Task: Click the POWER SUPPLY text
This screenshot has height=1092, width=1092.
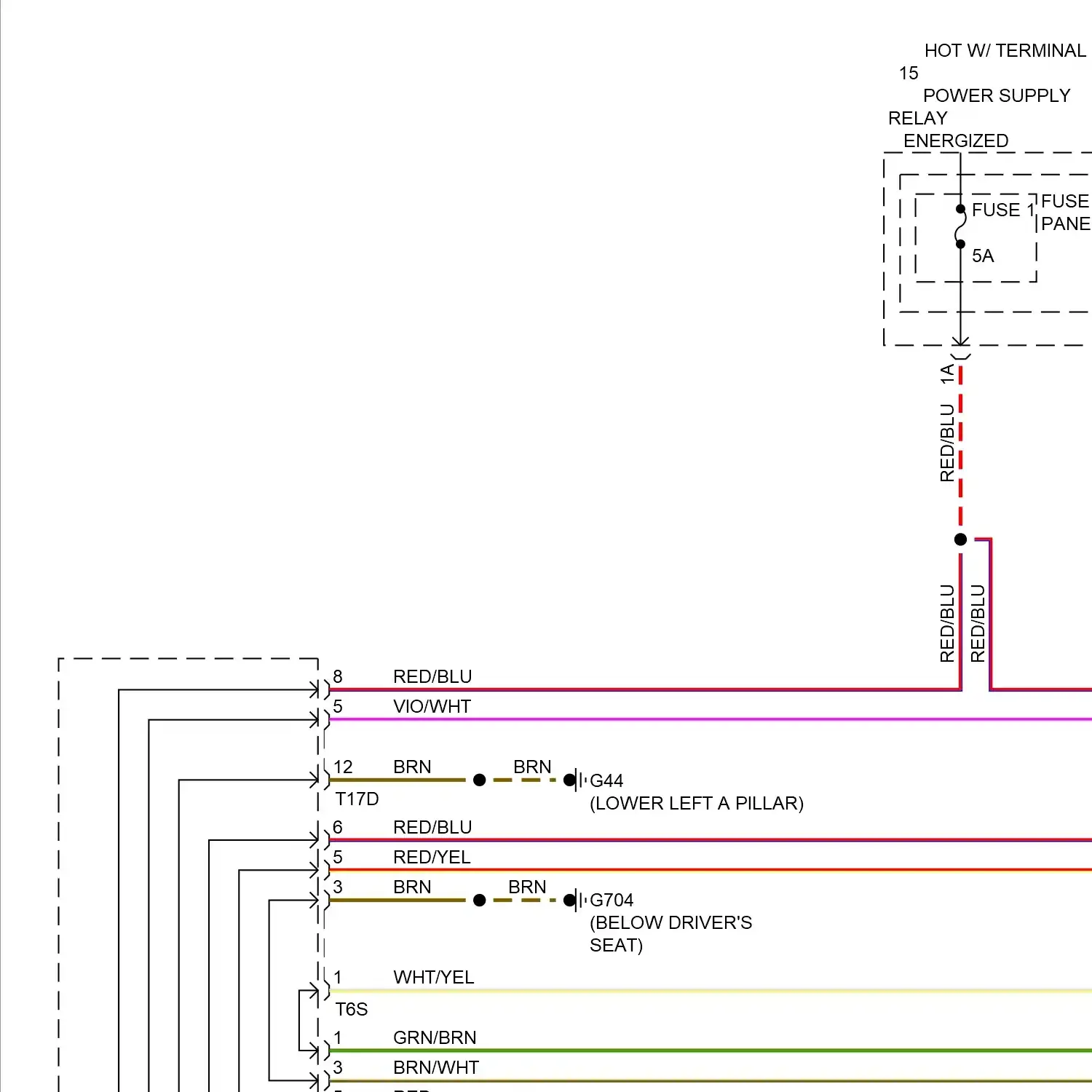Action: click(997, 96)
